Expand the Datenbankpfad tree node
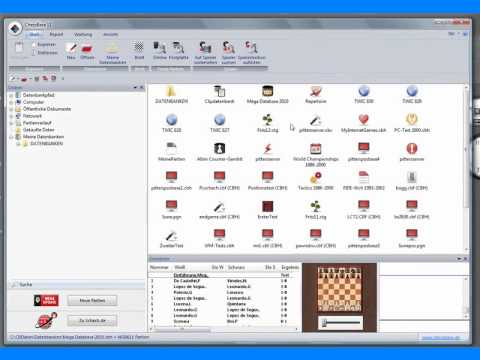This screenshot has width=480, height=360. pyautogui.click(x=11, y=95)
